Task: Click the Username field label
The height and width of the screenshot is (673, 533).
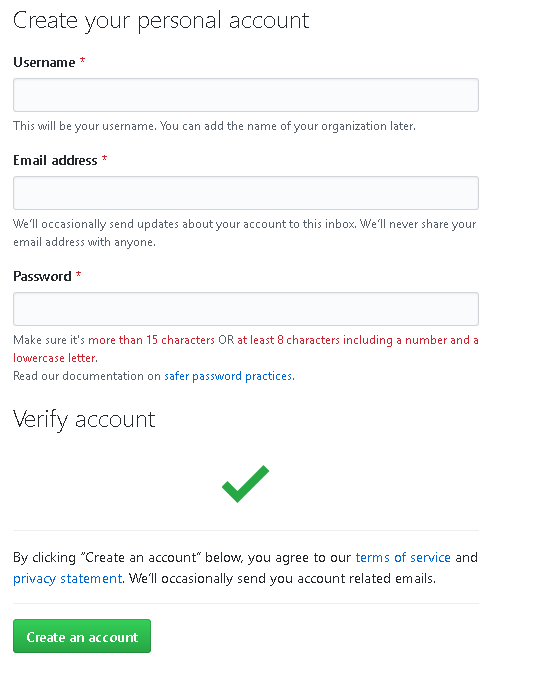Action: [44, 62]
